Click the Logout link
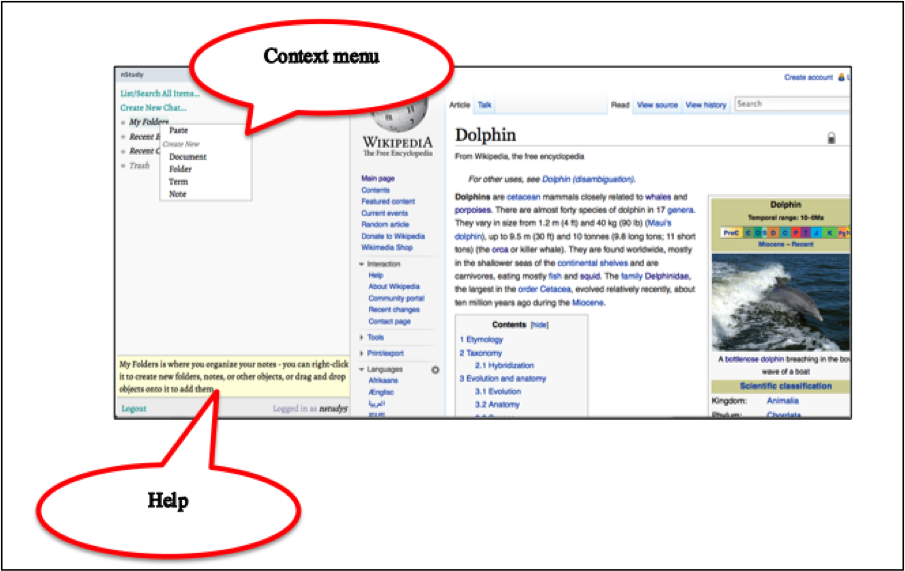Image resolution: width=905 pixels, height=571 pixels. pos(134,409)
